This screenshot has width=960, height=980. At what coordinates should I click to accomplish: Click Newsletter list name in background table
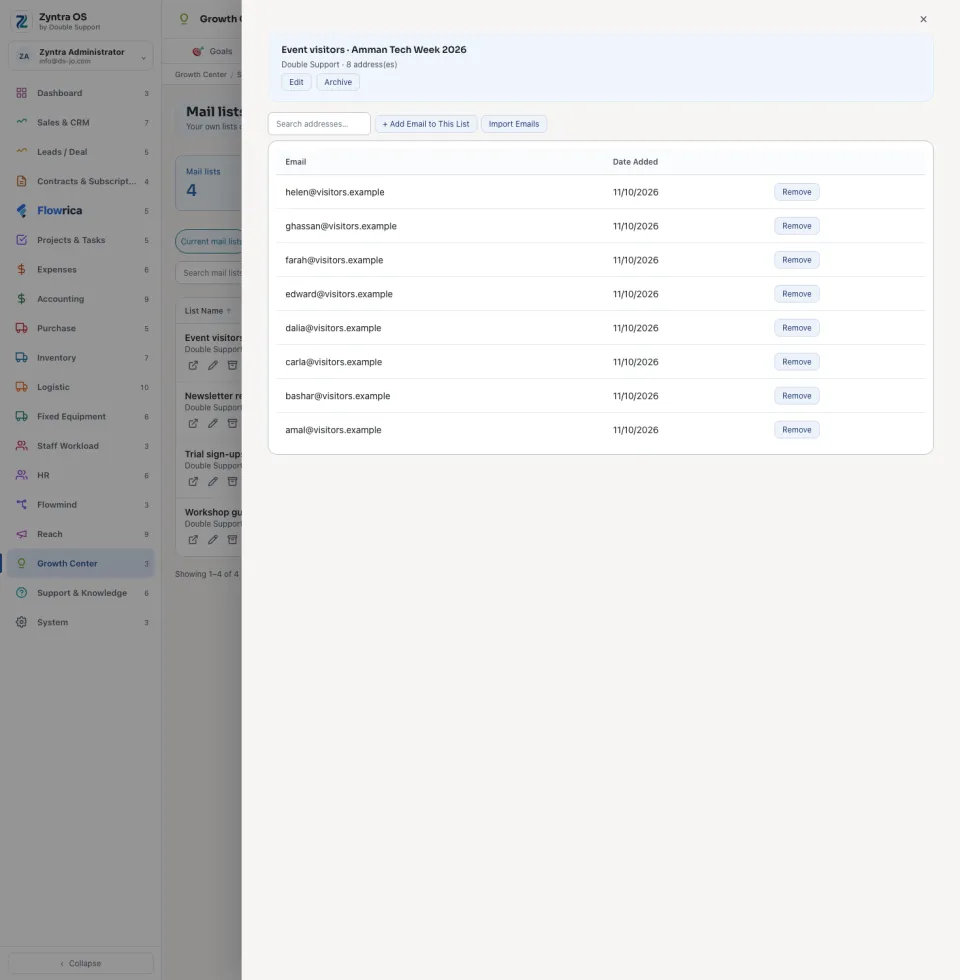pos(213,396)
